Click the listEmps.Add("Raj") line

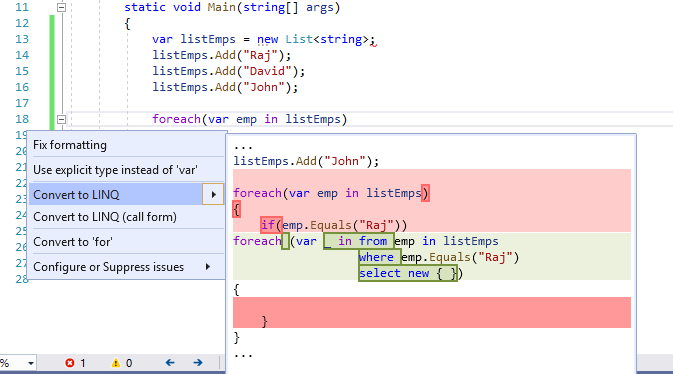[221, 55]
